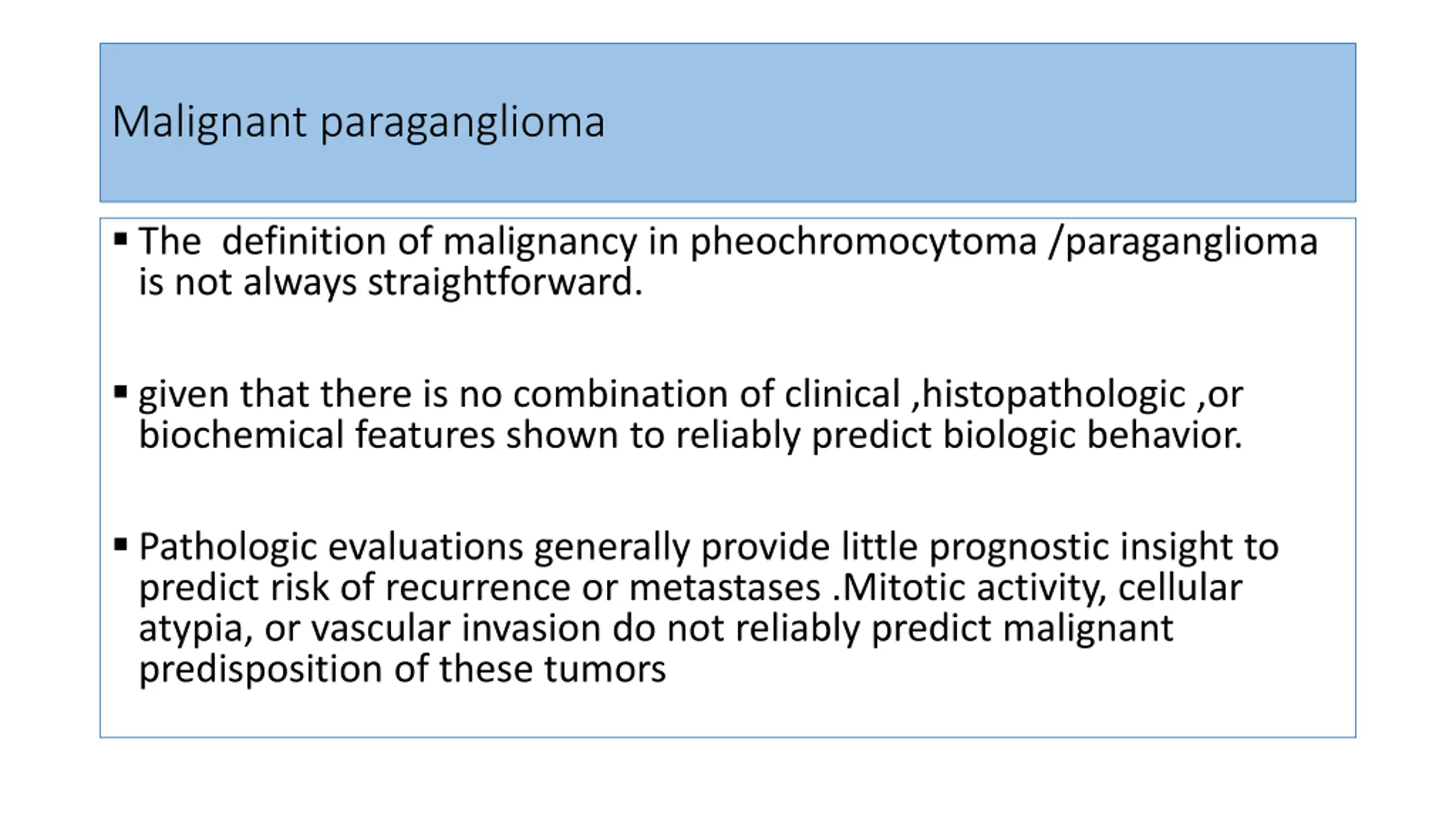Click the word 'histopathologic' in second bullet

1053,395
